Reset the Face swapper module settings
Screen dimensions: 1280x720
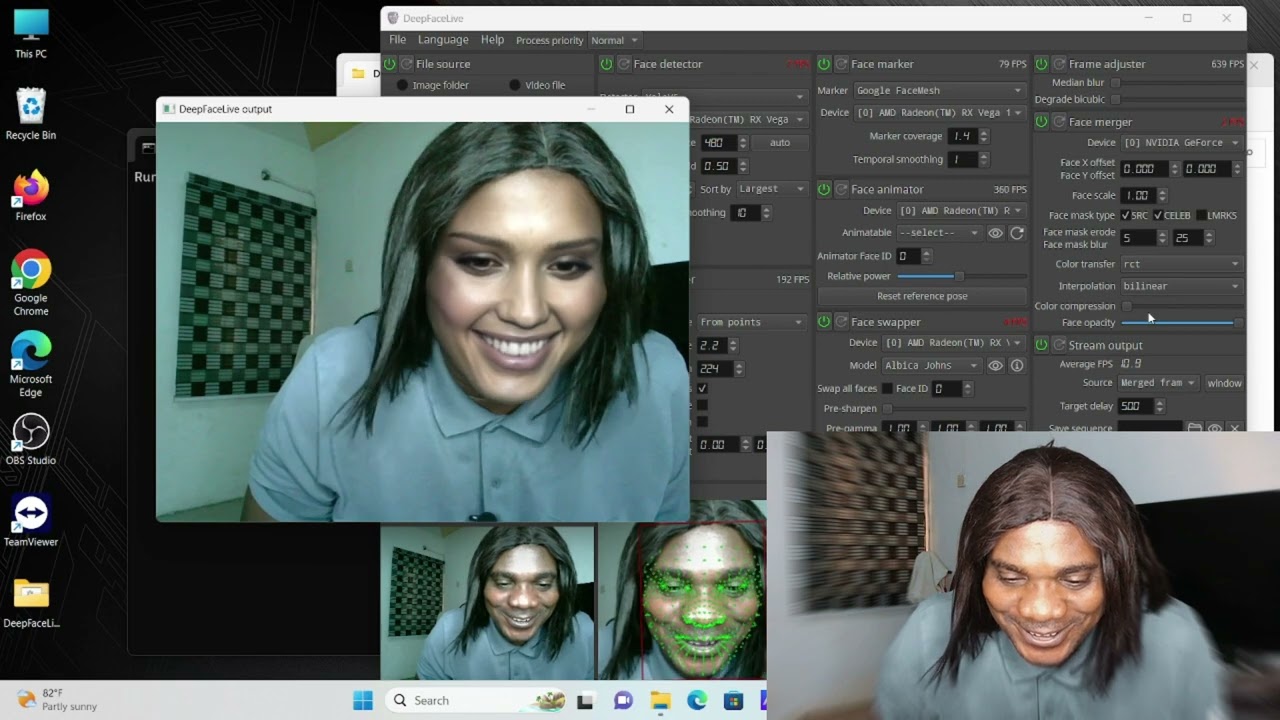click(x=841, y=322)
